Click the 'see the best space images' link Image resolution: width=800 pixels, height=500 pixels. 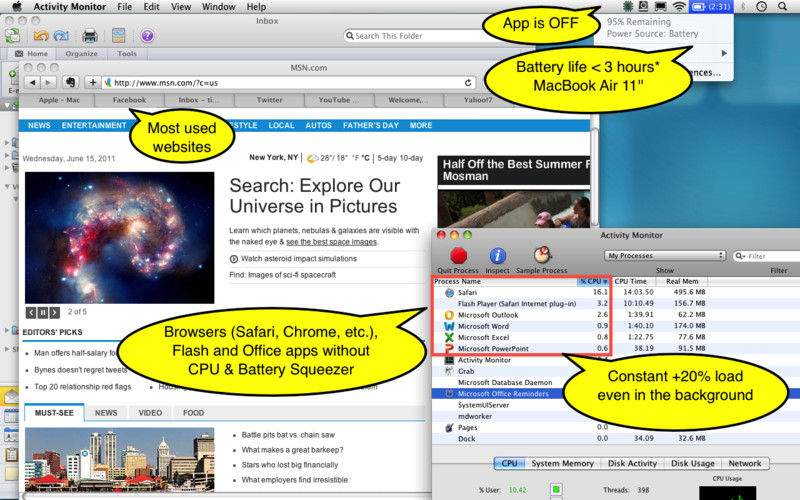pyautogui.click(x=331, y=242)
